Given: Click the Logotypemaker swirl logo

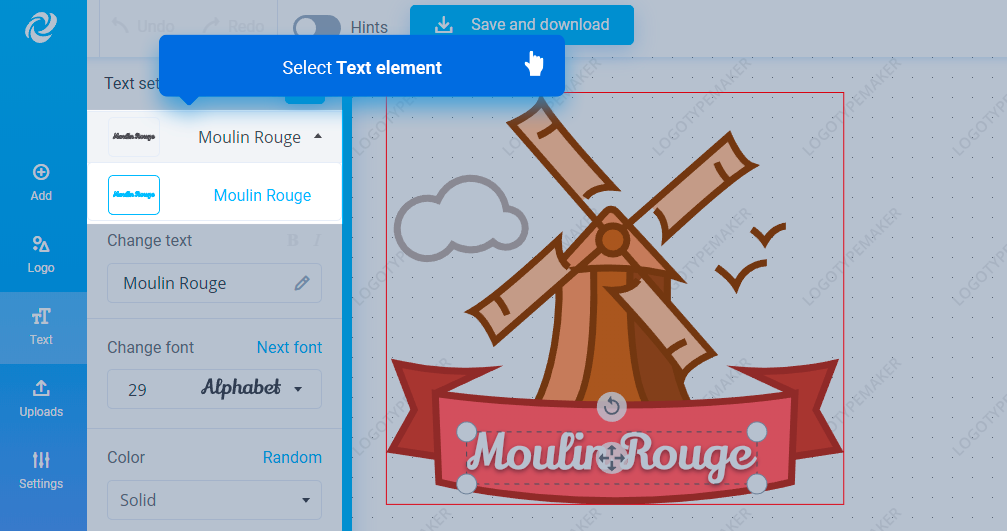Looking at the screenshot, I should click(x=40, y=28).
